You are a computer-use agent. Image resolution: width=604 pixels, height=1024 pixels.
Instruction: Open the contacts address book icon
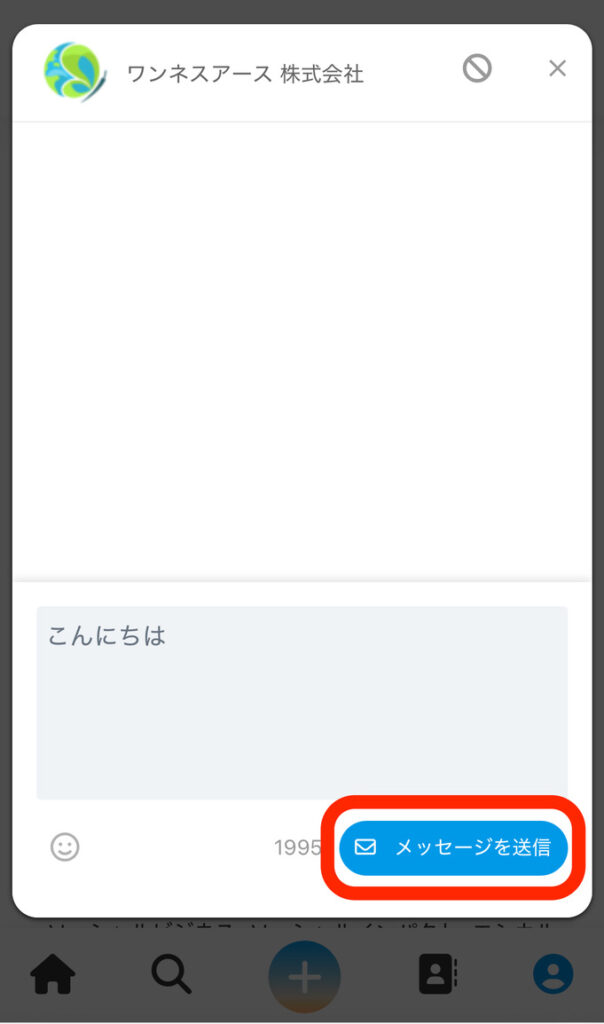coord(437,974)
